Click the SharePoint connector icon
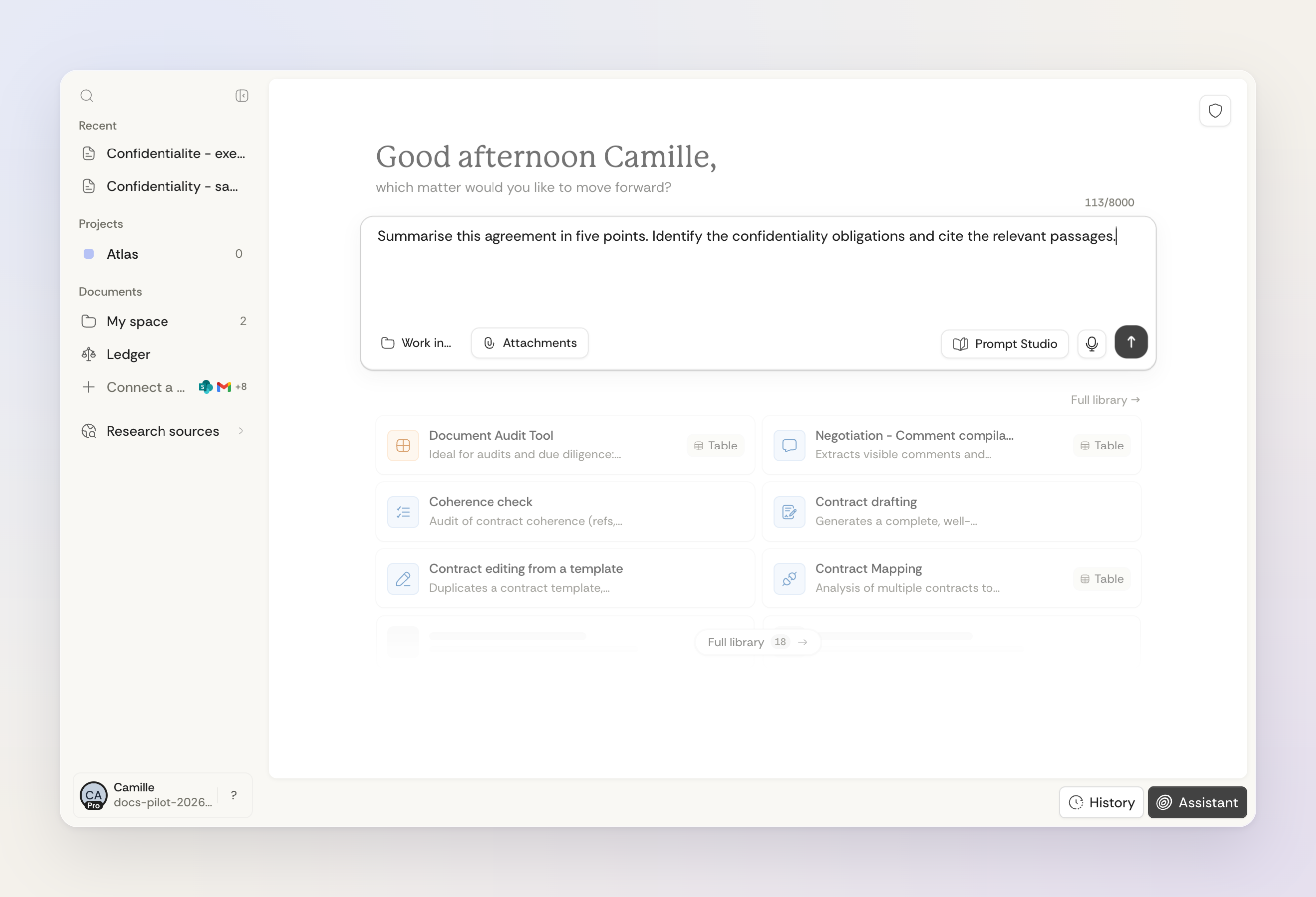1316x897 pixels. [206, 387]
